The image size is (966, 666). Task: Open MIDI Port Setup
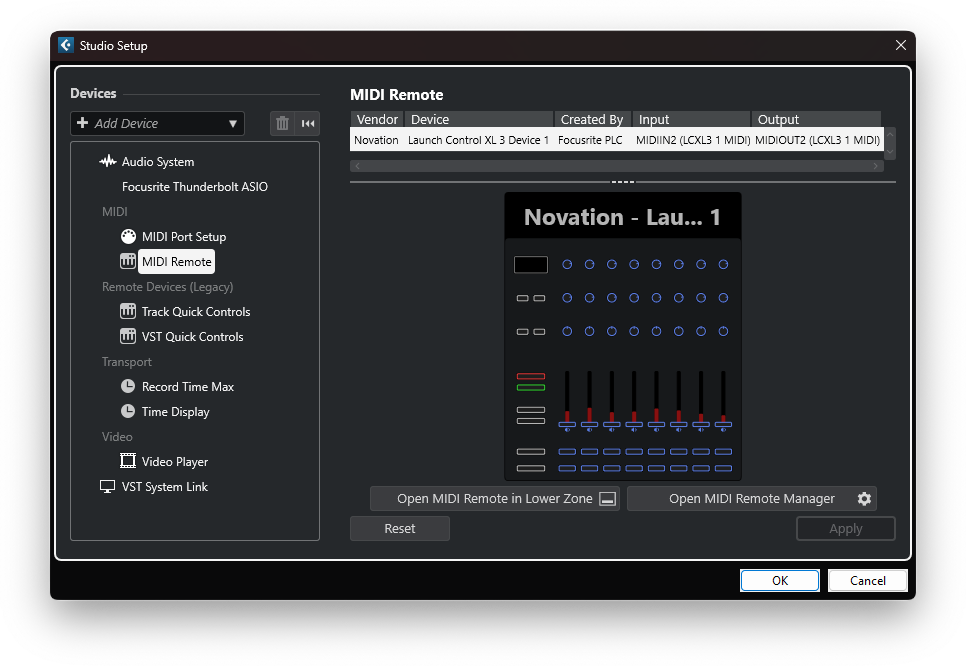pyautogui.click(x=184, y=237)
